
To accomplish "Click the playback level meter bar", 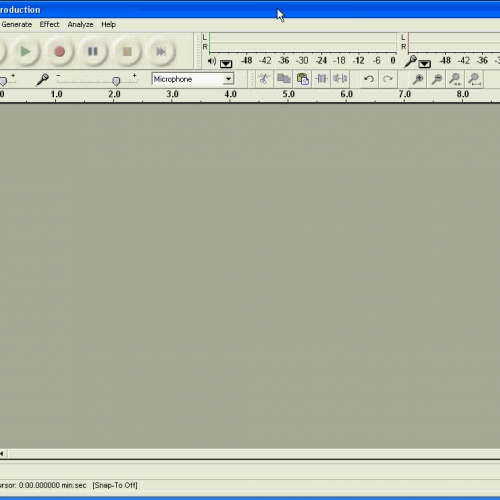I will tap(303, 42).
